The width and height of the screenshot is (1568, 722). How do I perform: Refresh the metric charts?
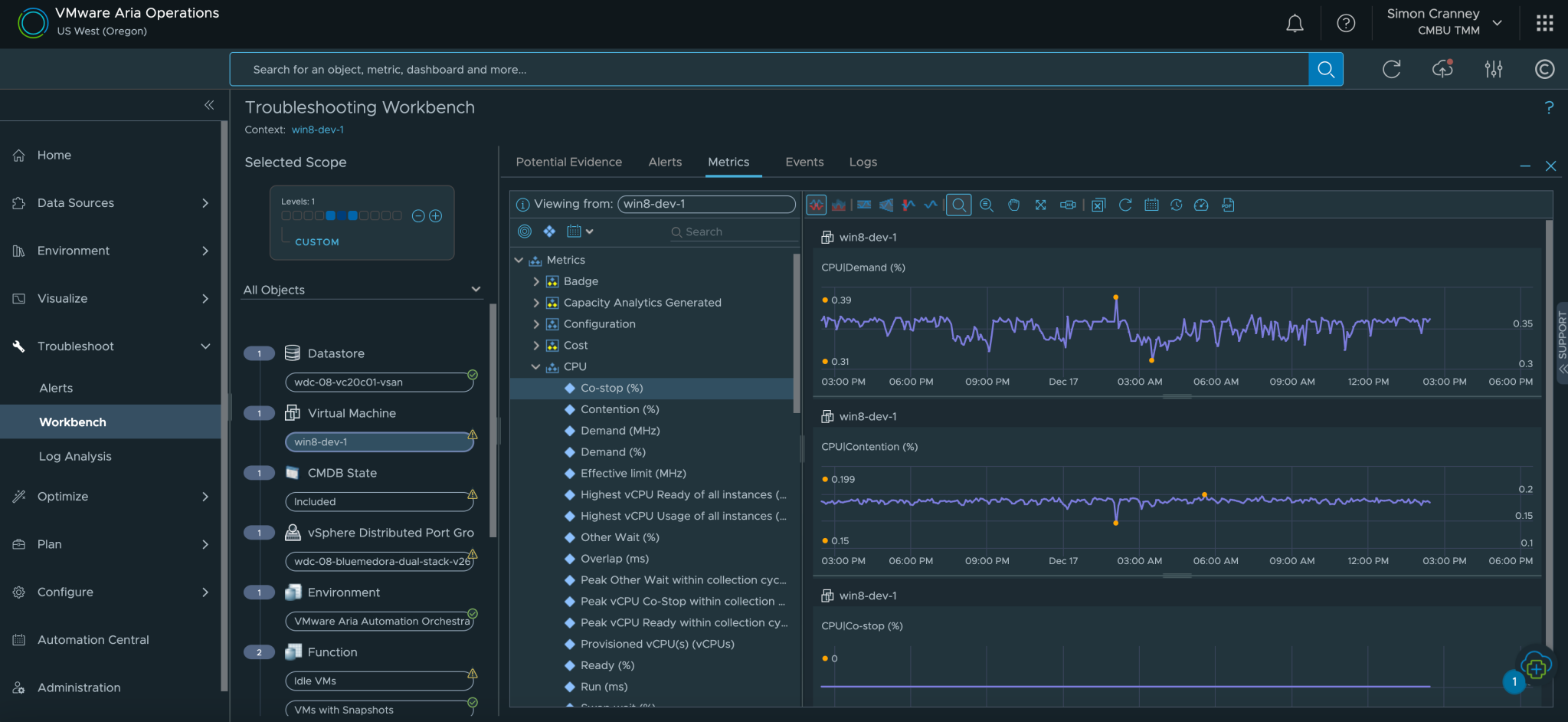(1125, 205)
